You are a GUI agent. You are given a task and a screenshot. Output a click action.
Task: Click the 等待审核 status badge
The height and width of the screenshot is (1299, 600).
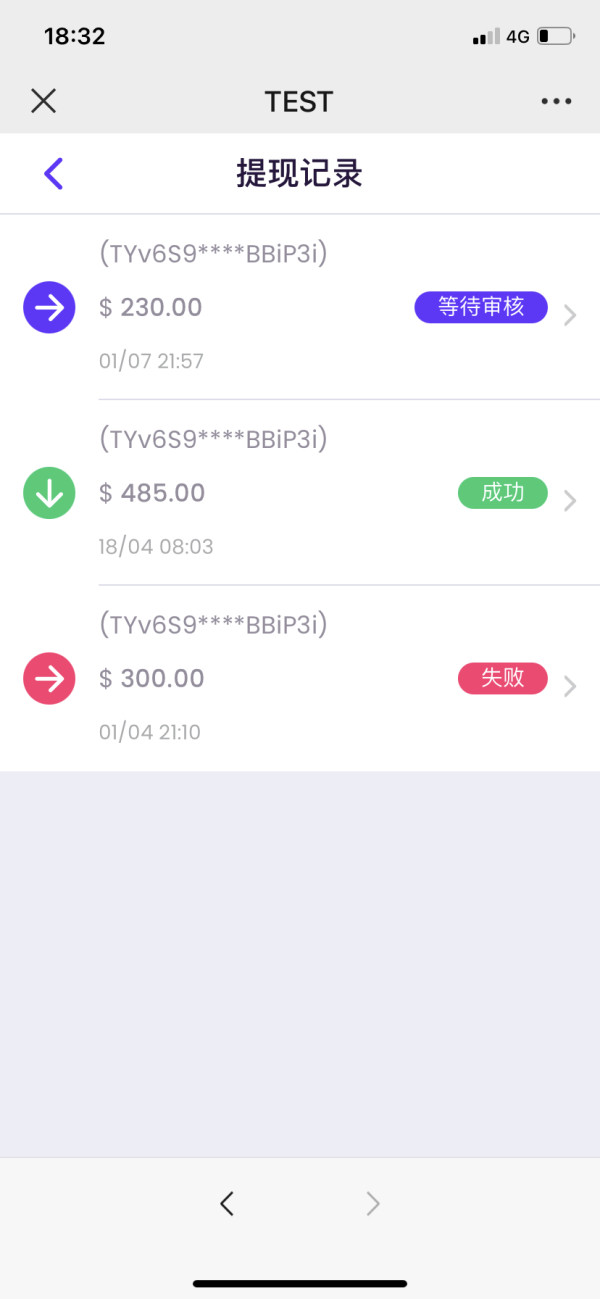pyautogui.click(x=481, y=307)
